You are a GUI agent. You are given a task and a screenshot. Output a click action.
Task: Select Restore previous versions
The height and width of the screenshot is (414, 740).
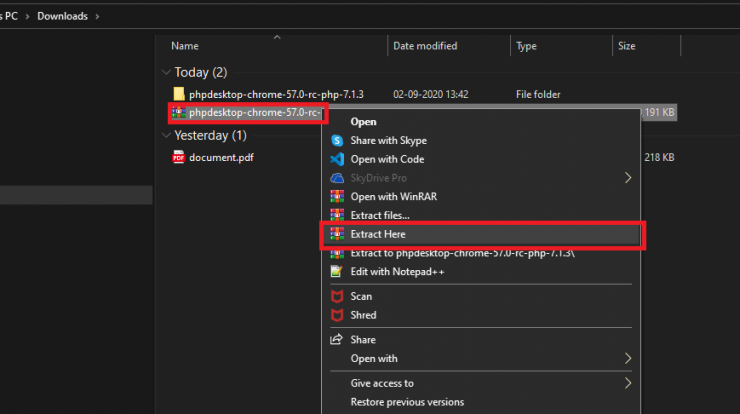(407, 402)
